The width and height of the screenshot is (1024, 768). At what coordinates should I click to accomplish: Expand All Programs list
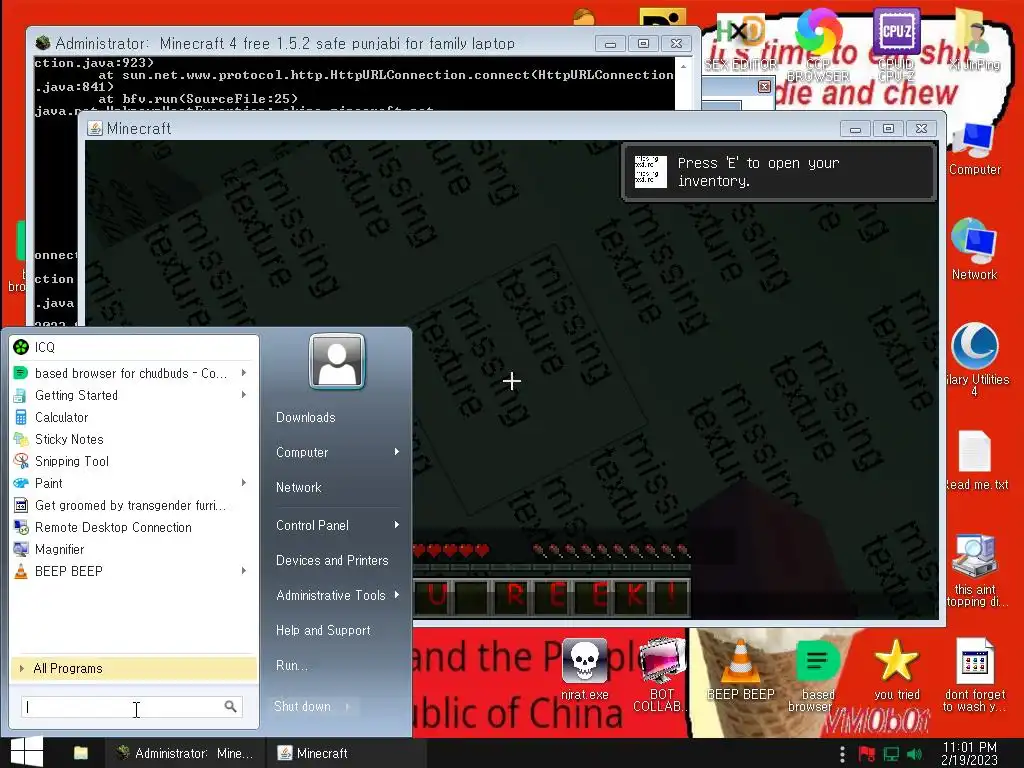pos(134,668)
